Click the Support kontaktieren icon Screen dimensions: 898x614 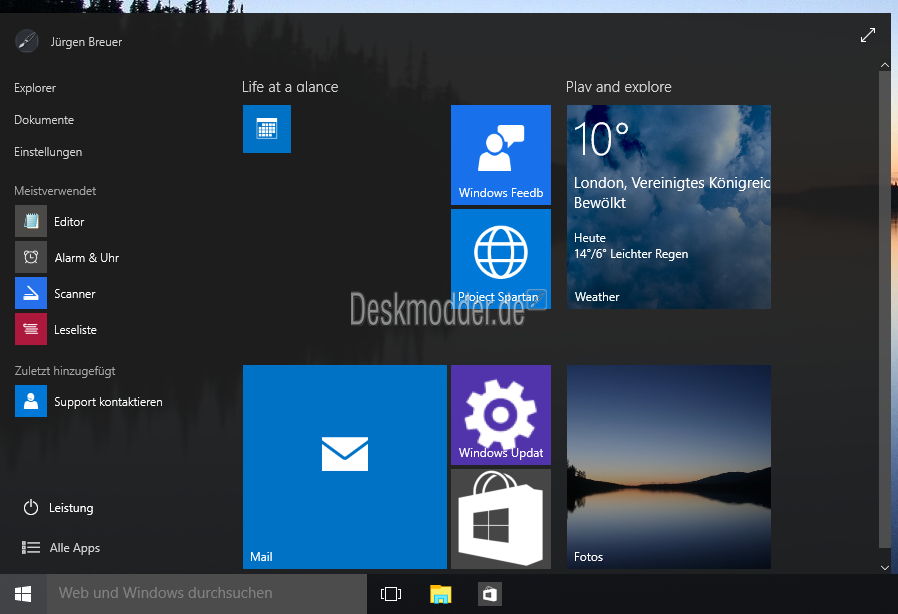(31, 401)
